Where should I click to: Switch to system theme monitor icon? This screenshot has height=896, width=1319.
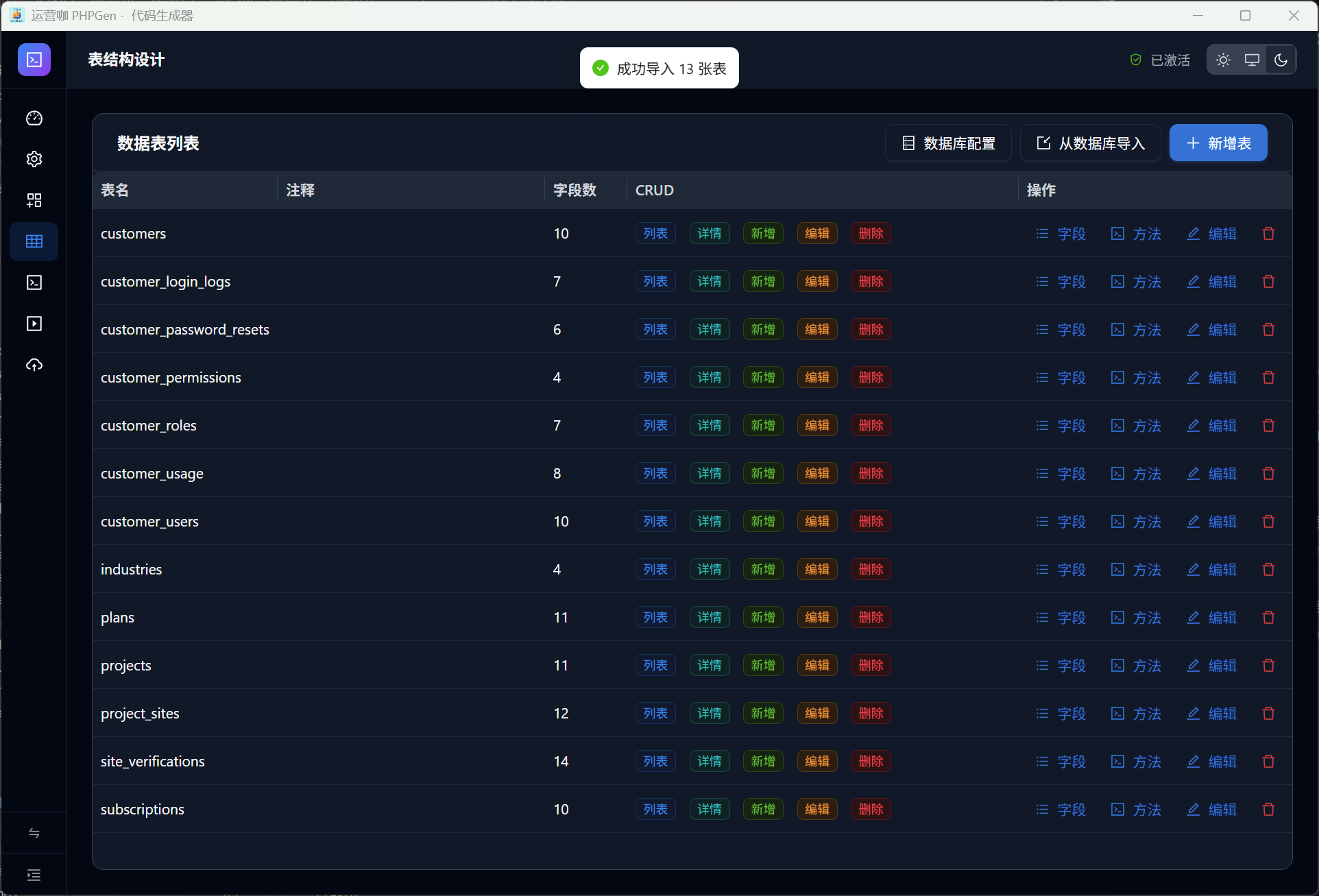click(x=1252, y=60)
